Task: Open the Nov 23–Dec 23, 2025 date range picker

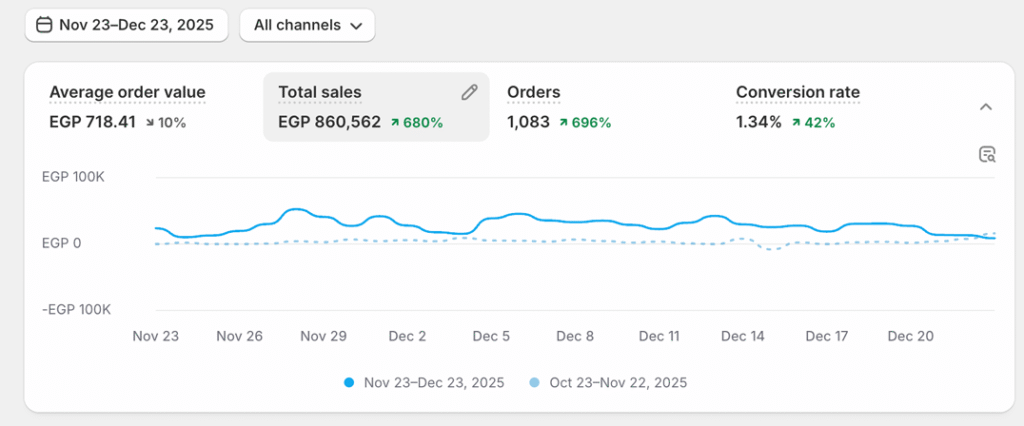Action: [x=126, y=25]
